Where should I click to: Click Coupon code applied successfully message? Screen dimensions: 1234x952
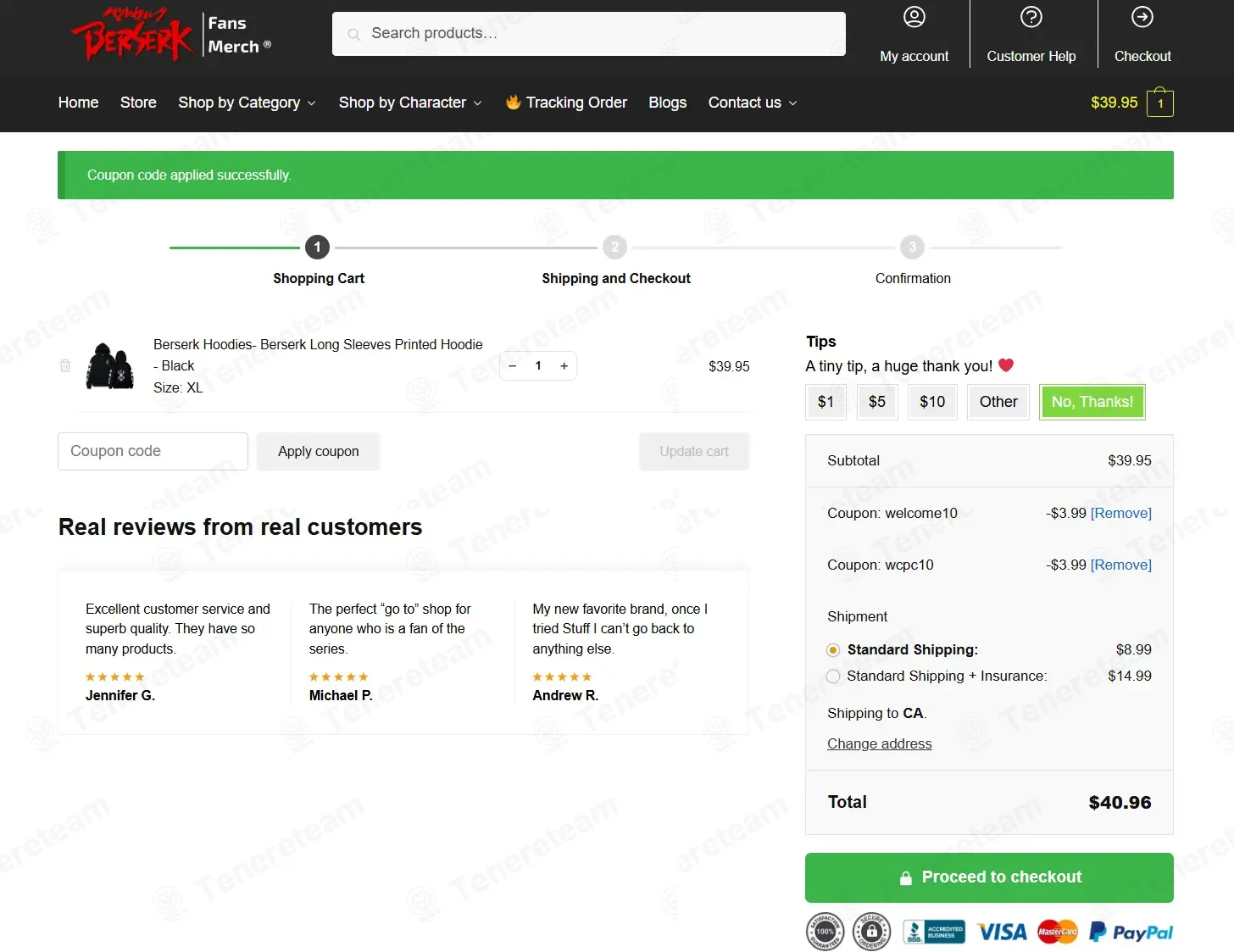(x=189, y=175)
